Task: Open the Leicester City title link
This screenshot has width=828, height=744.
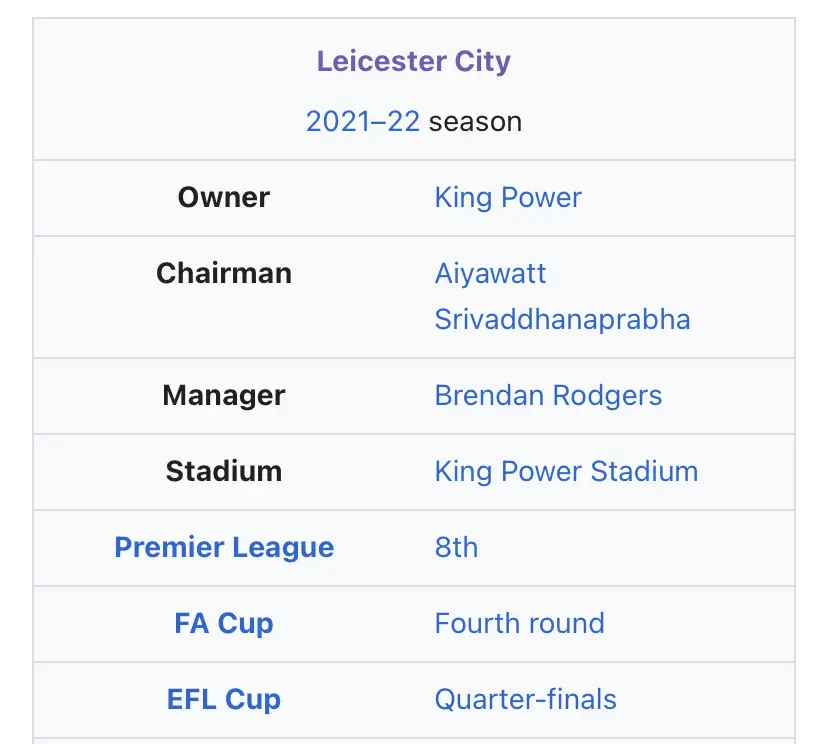Action: pos(413,61)
